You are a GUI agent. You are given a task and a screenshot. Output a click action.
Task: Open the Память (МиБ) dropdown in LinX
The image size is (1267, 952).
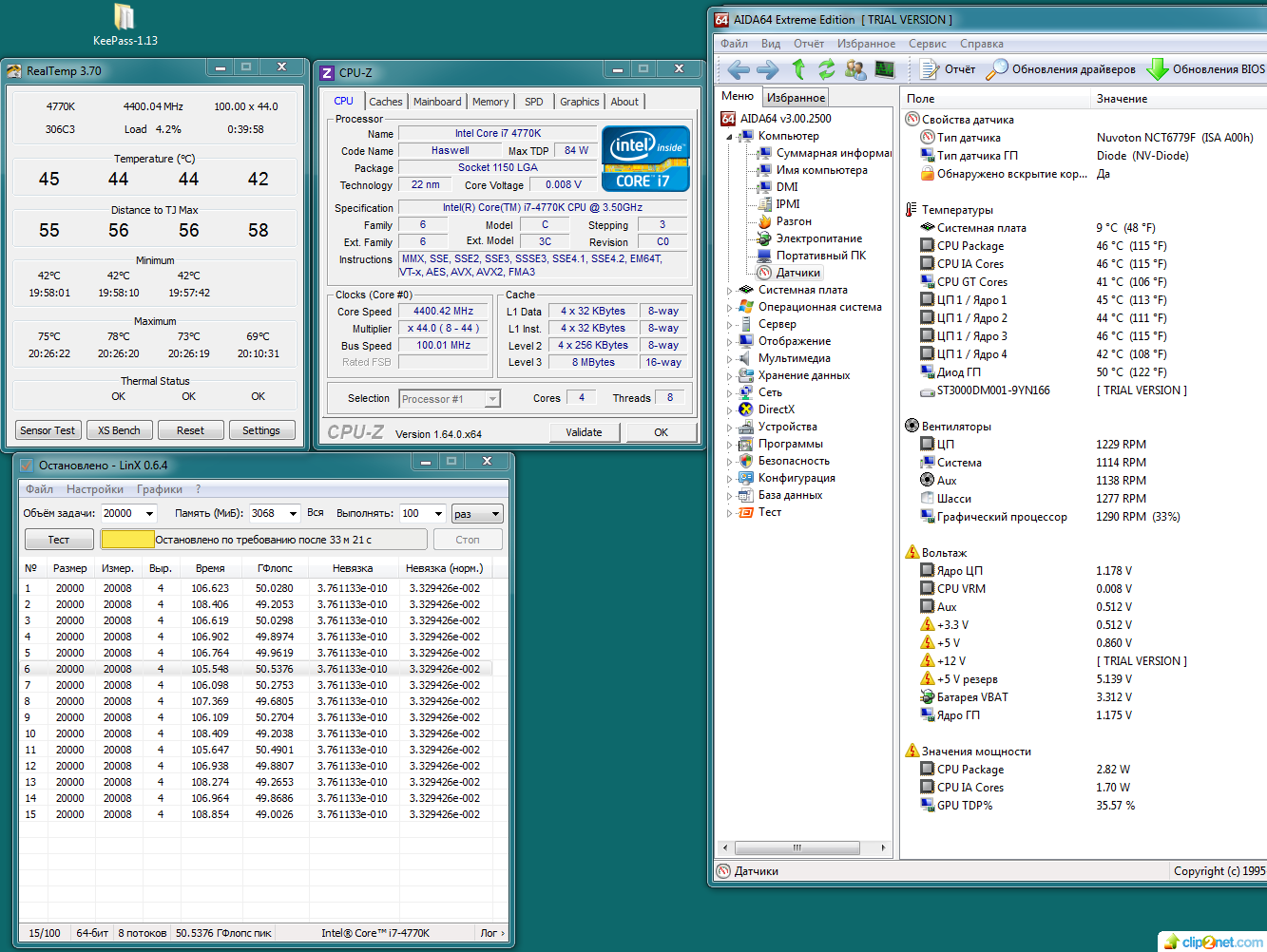click(x=293, y=514)
